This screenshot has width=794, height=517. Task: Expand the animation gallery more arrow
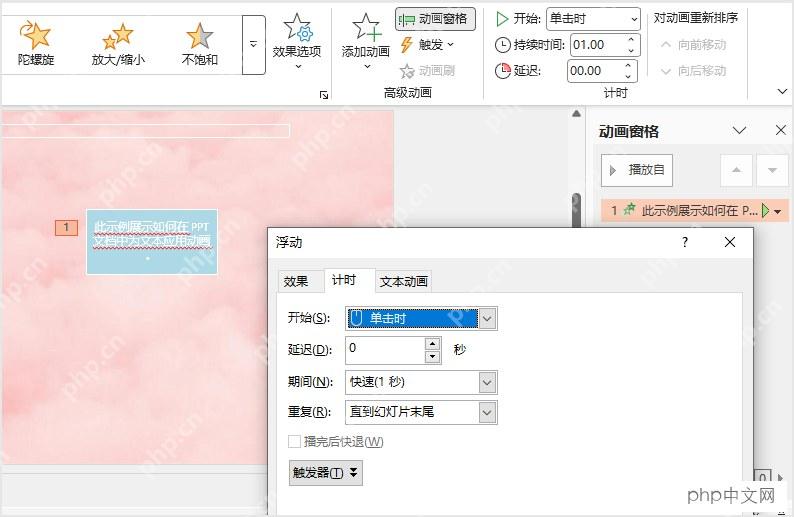pyautogui.click(x=254, y=45)
